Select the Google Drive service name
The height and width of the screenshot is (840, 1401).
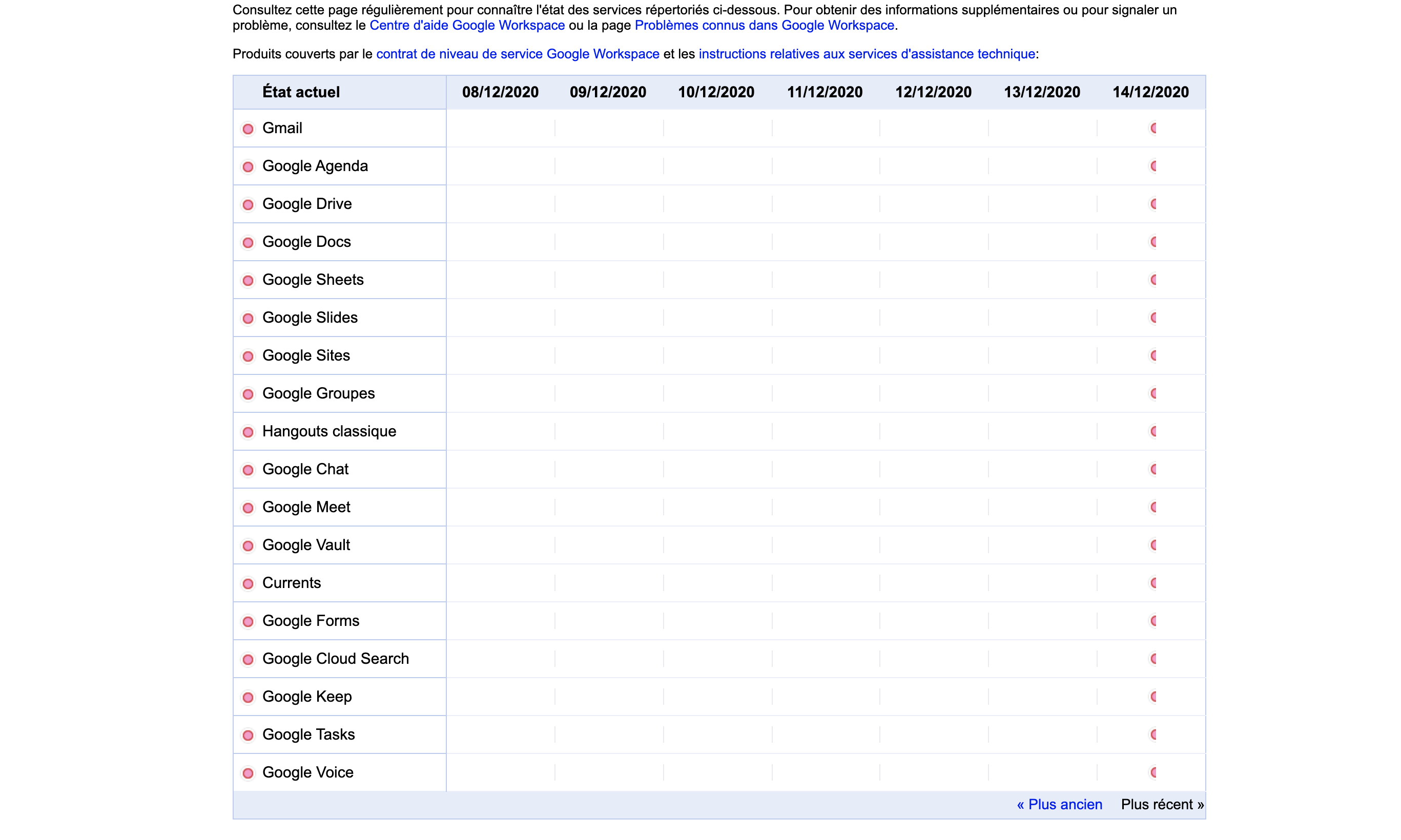[307, 204]
